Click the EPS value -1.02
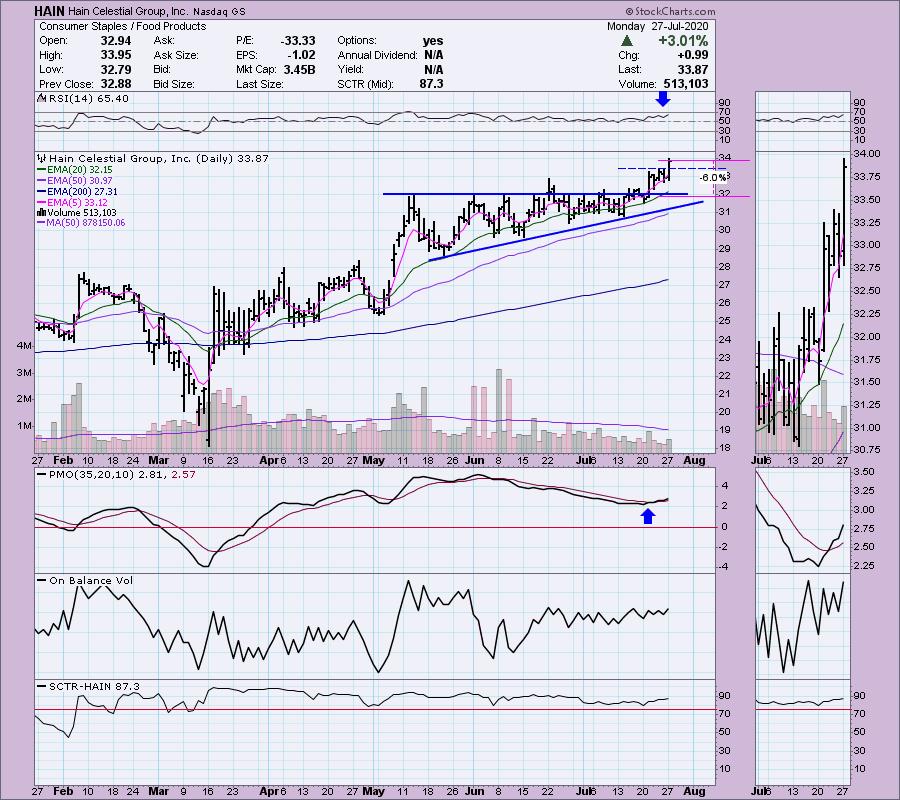The height and width of the screenshot is (800, 900). [301, 55]
